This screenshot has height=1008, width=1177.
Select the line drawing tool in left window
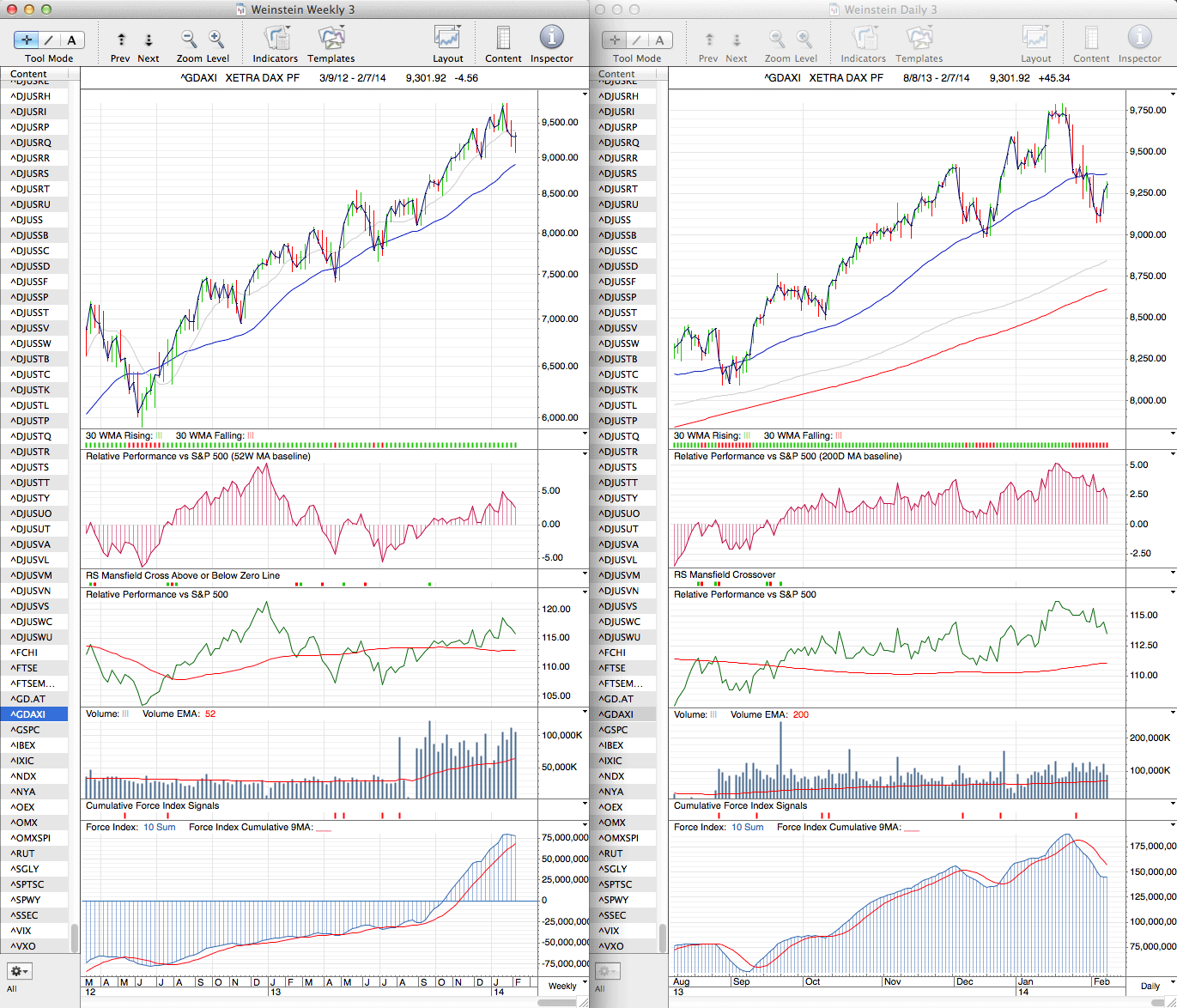[x=49, y=39]
